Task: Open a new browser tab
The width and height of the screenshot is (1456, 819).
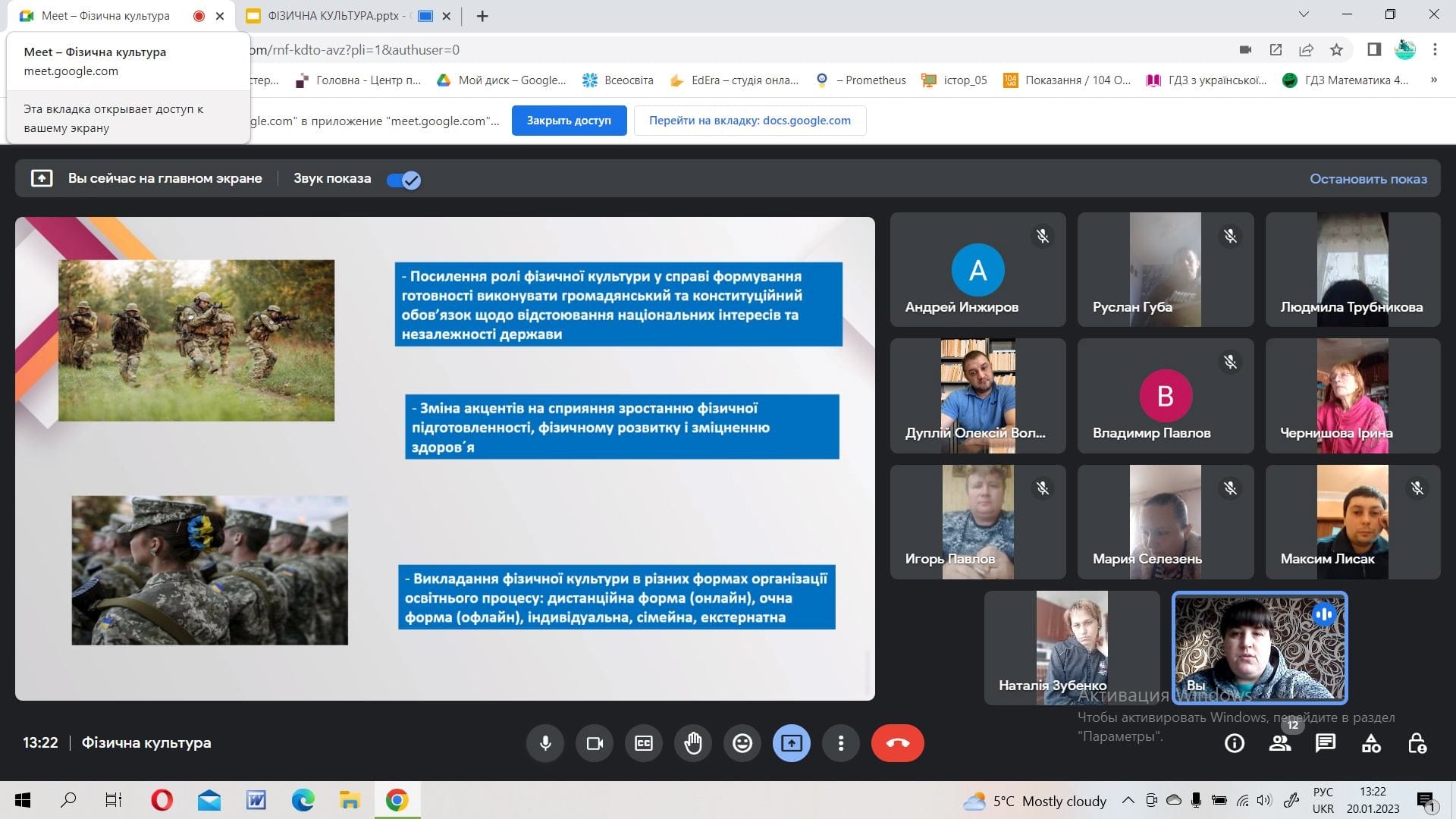Action: coord(482,16)
